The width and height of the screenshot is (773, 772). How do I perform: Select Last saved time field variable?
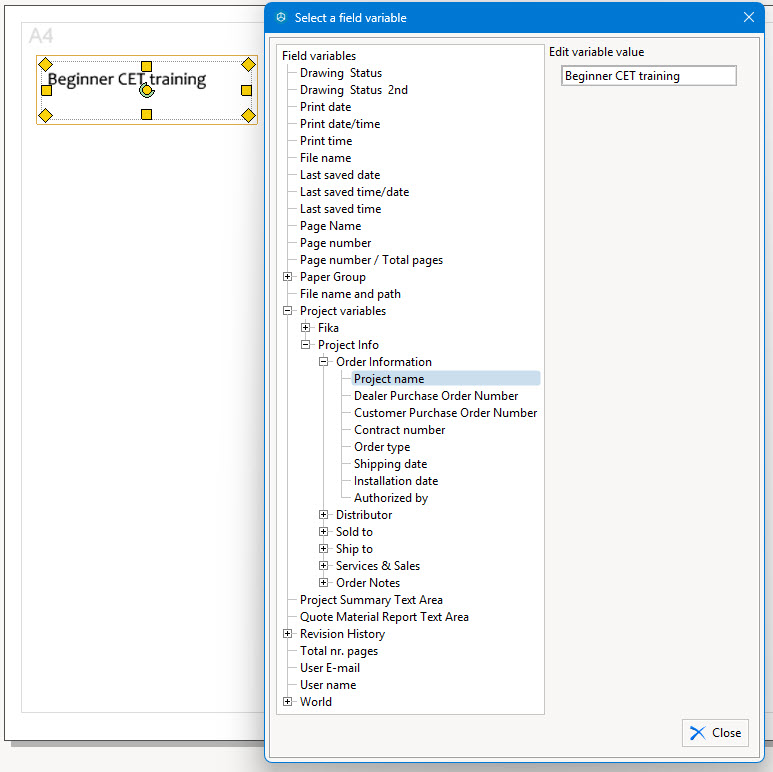point(341,209)
